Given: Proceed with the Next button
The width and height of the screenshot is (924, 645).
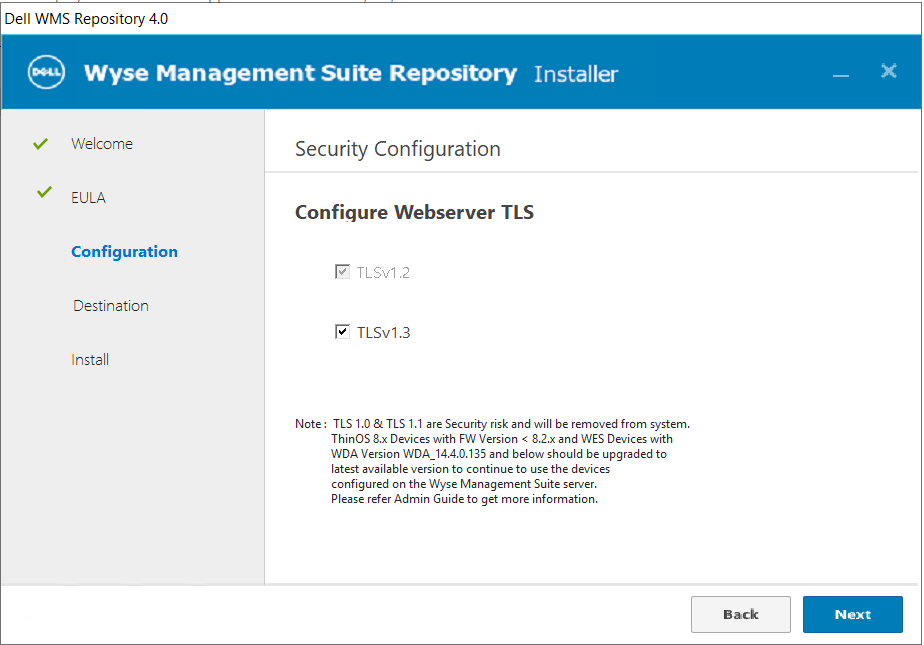Looking at the screenshot, I should [x=852, y=614].
